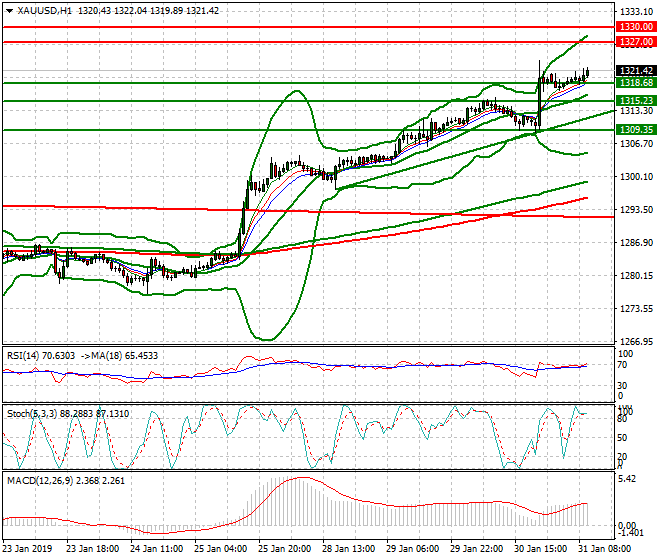Screen dimensions: 660x560
Task: Click the 31 Jan 08:00 time label
Action: tap(604, 549)
